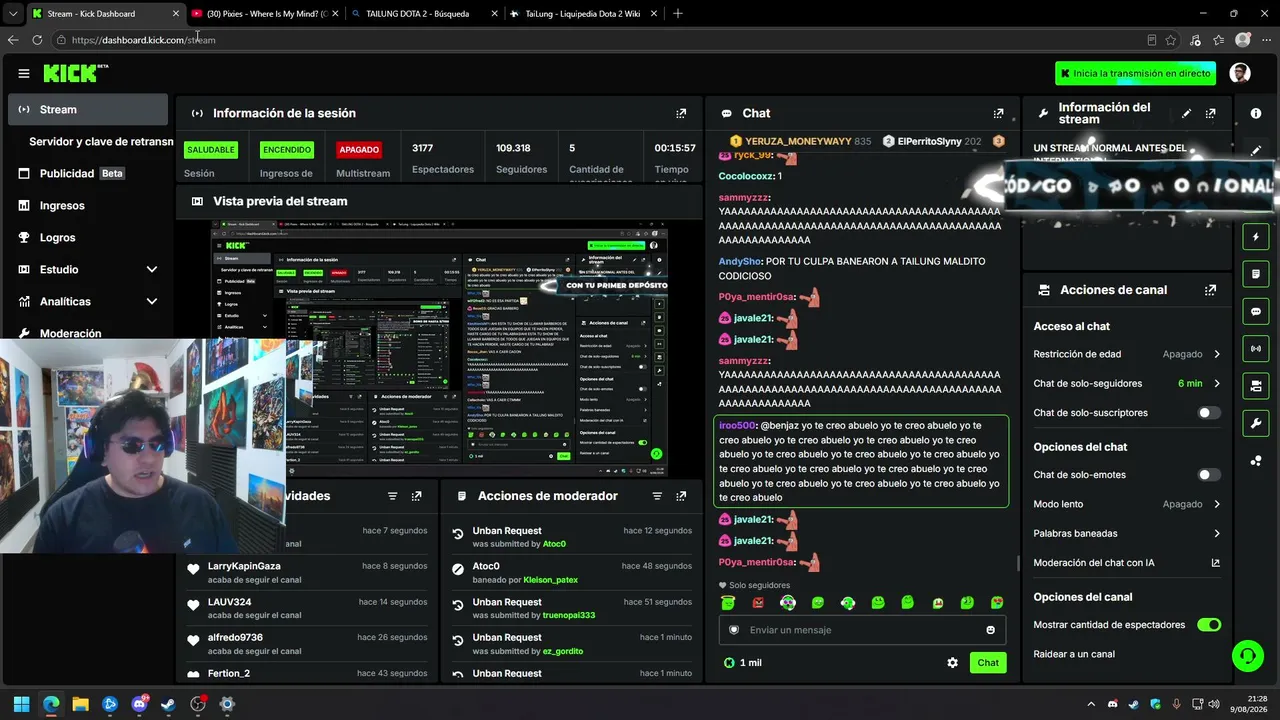Open File Explorer from the taskbar
Screen dimensions: 1280x720
click(80, 704)
